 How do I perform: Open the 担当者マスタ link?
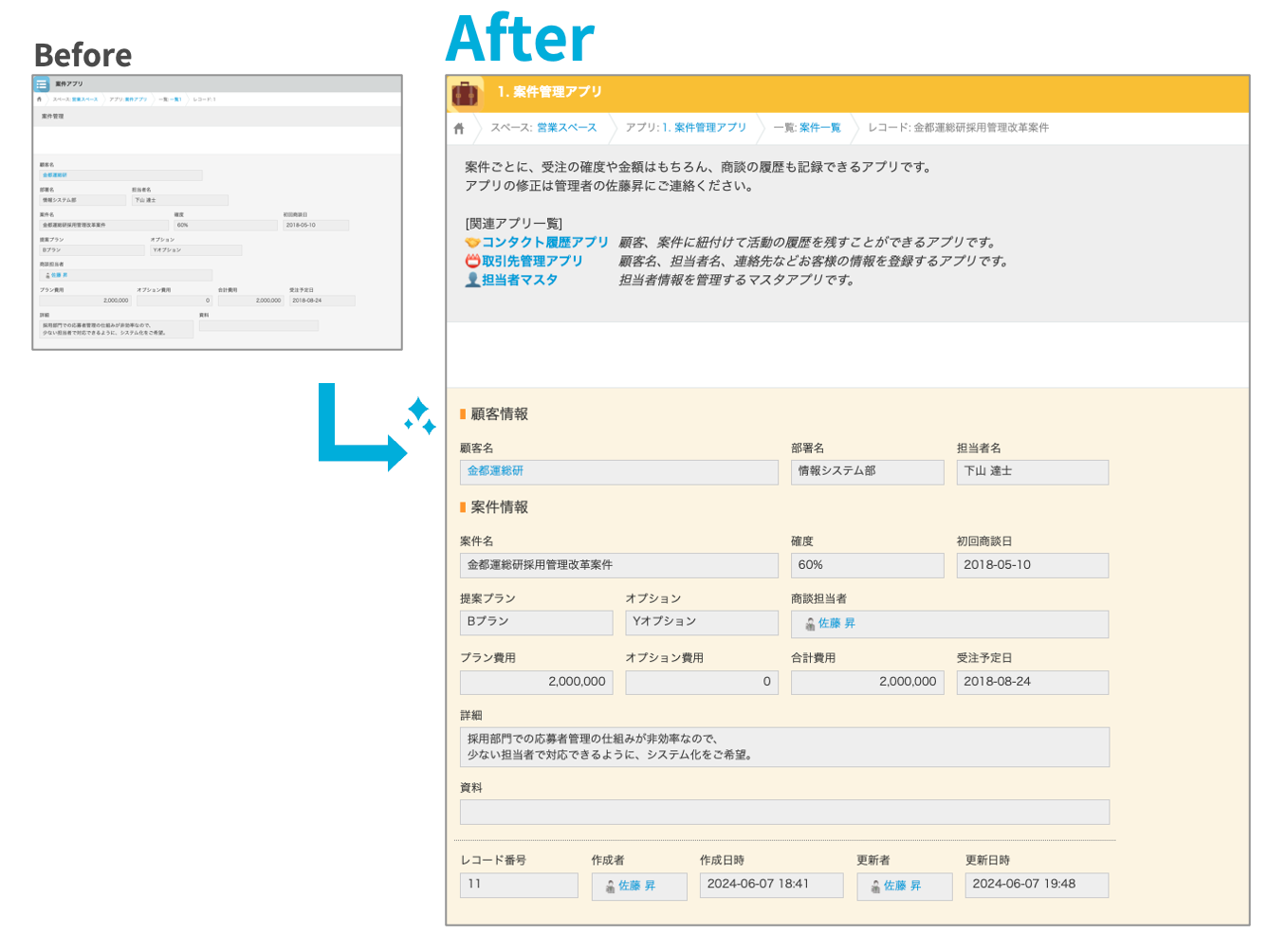coord(520,280)
